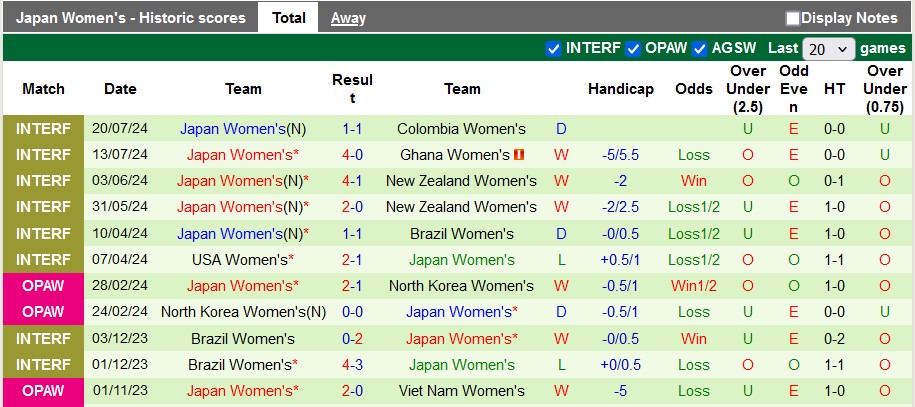Viewport: 915px width, 407px height.
Task: Open the Ghana Women's team link
Action: tap(455, 155)
